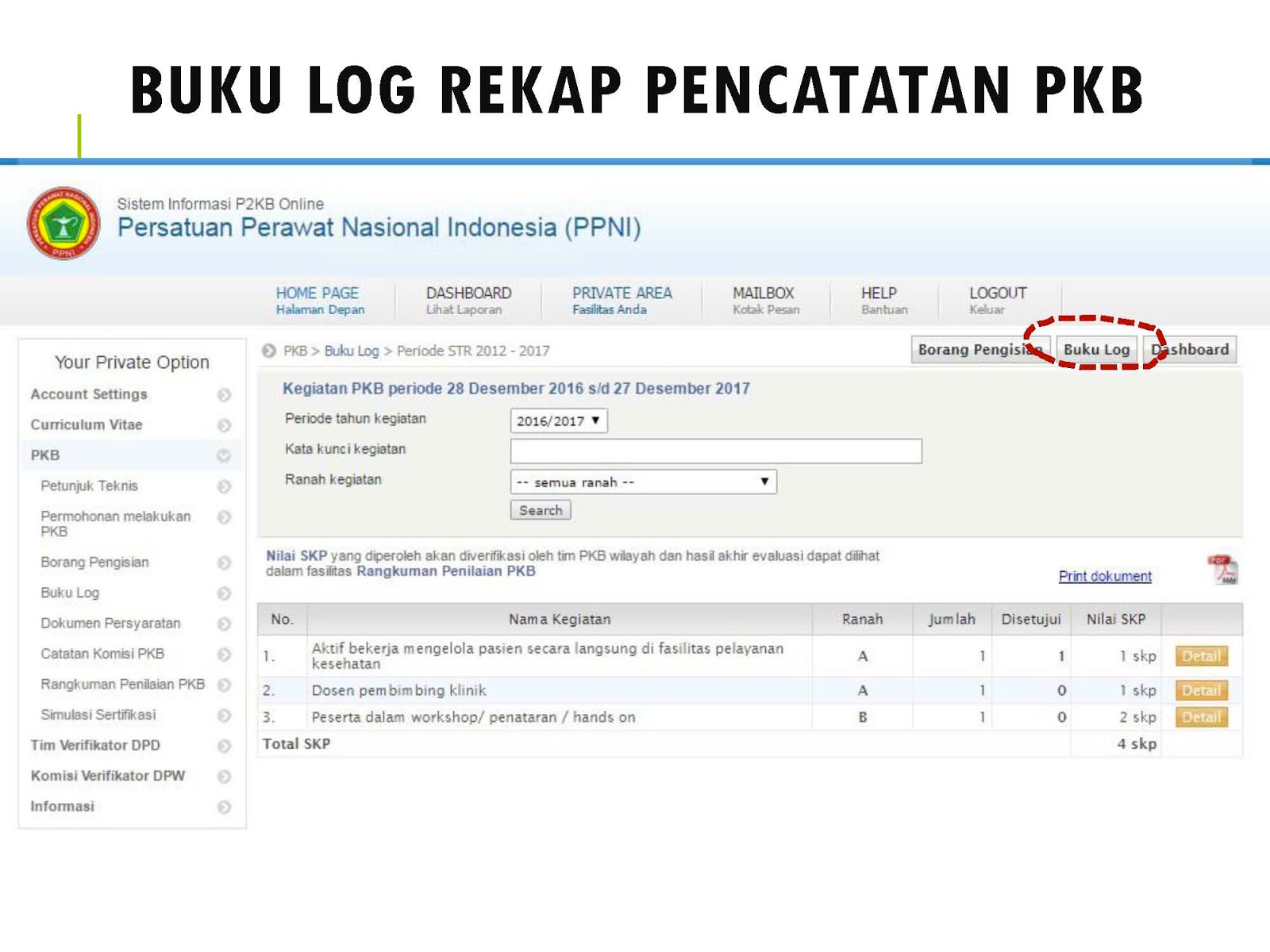Collapse the PKB section arrow icon
The width and height of the screenshot is (1270, 952).
[224, 455]
